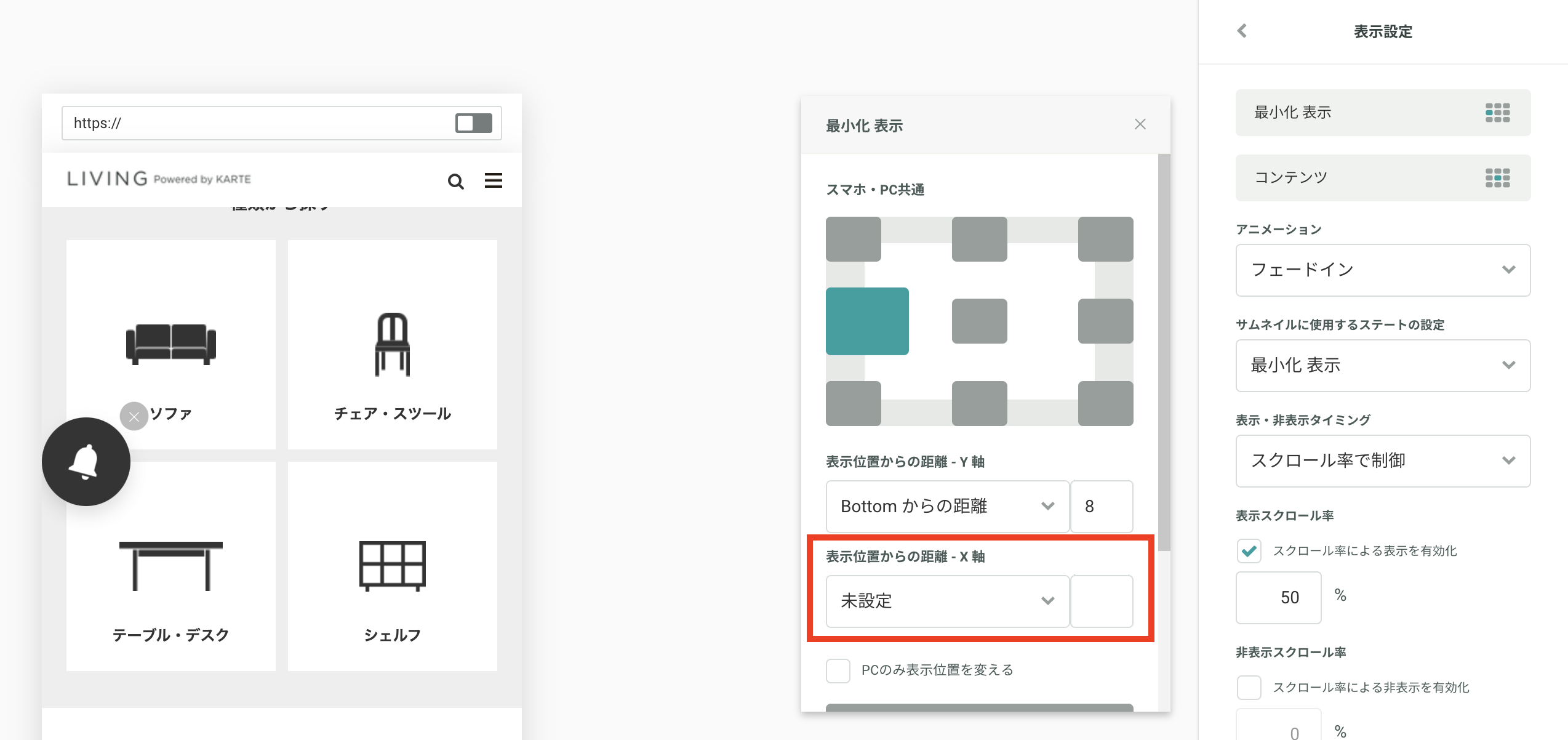Click empty X-axis distance value field
1568x740 pixels.
pos(1102,601)
